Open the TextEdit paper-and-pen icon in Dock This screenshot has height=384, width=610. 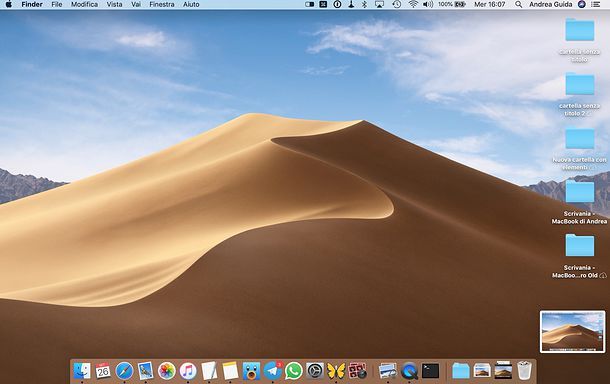pos(209,371)
